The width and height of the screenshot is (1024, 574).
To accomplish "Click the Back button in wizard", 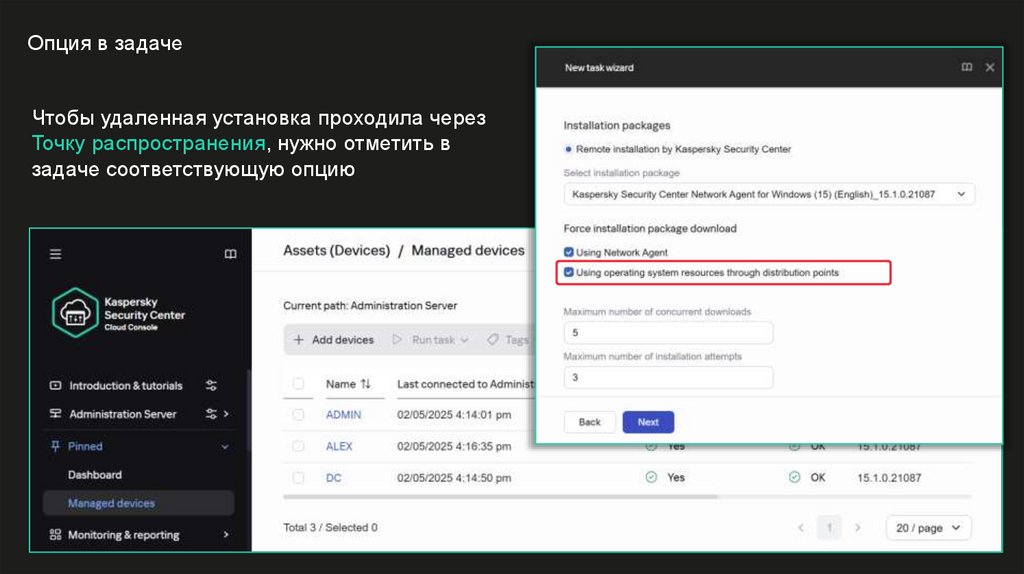I will click(589, 422).
